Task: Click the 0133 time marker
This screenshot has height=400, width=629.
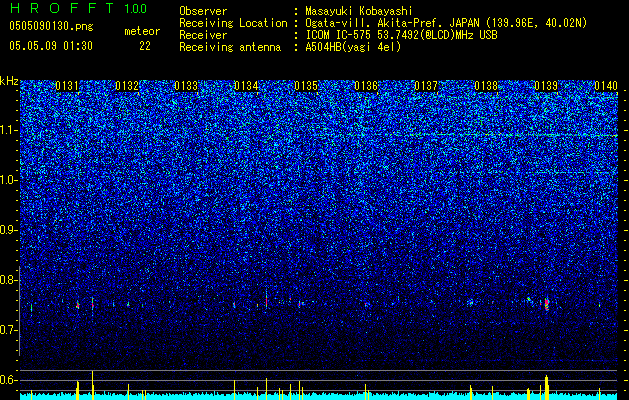Action: pos(187,86)
